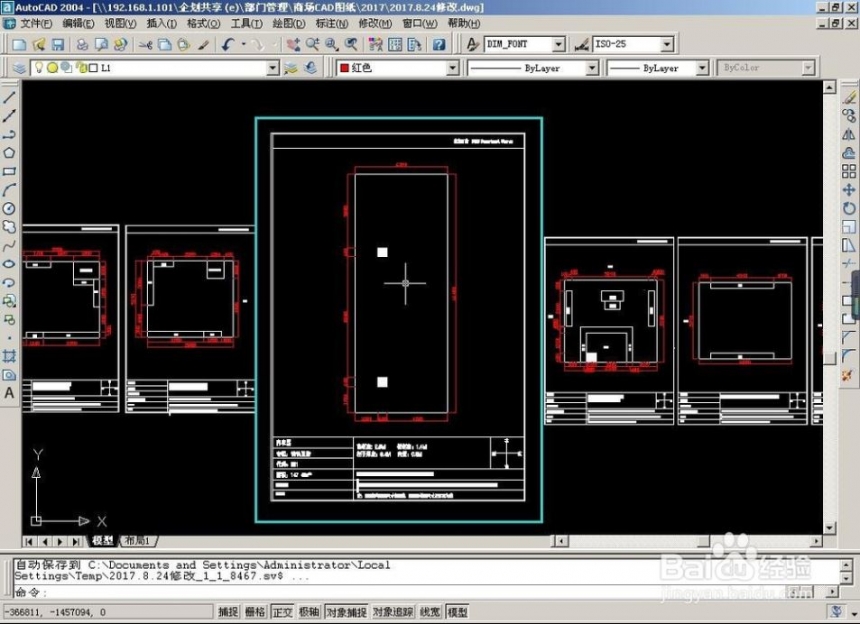Image resolution: width=860 pixels, height=624 pixels.
Task: Toggle 对象捕捉 object snap in status bar
Action: [x=346, y=612]
